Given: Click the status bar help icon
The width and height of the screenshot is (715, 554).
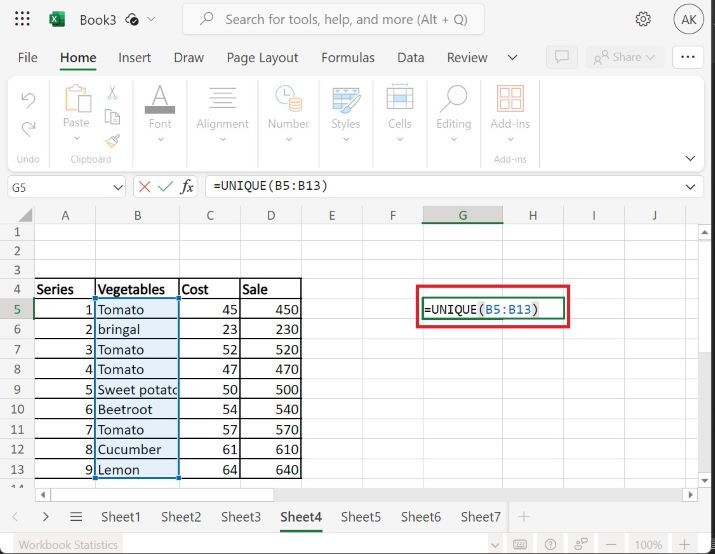Looking at the screenshot, I should coord(550,544).
